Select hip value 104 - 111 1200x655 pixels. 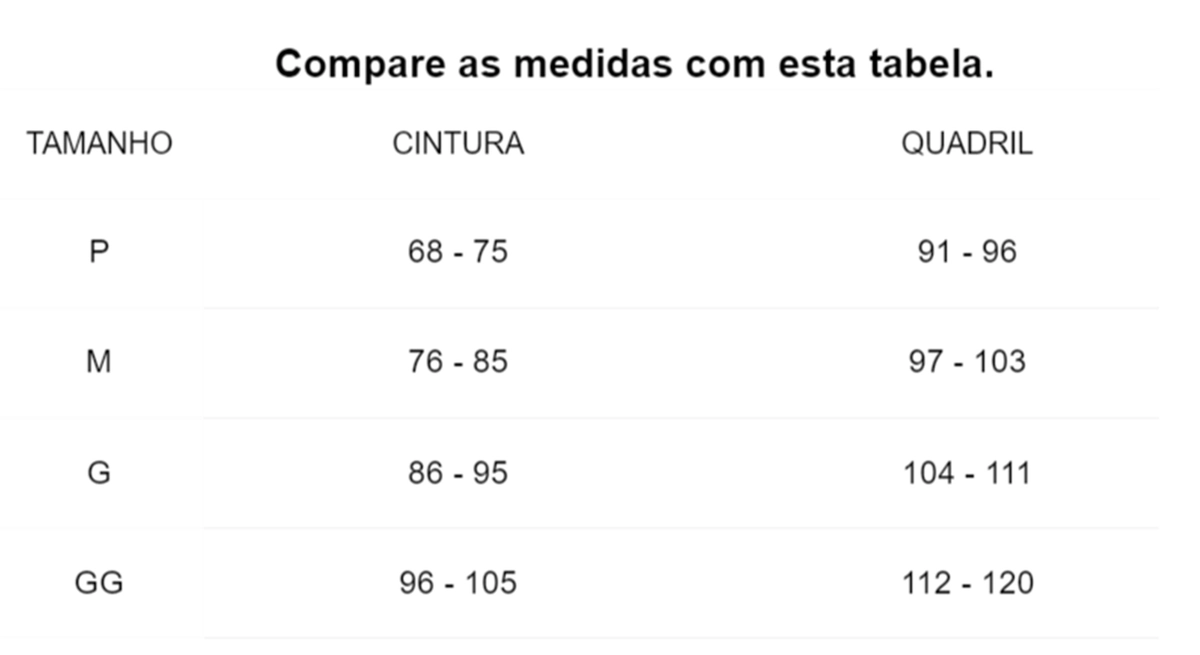967,472
